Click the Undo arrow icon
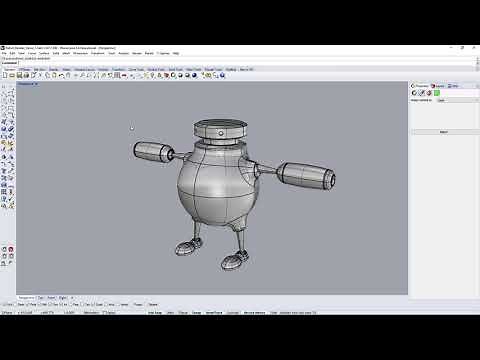Image resolution: width=480 pixels, height=360 pixels. pyautogui.click(x=61, y=76)
